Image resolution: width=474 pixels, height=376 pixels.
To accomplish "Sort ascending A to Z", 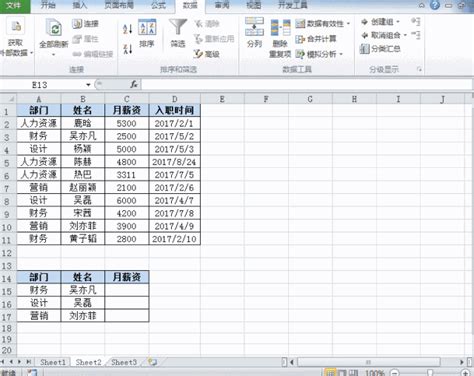I will [x=128, y=29].
